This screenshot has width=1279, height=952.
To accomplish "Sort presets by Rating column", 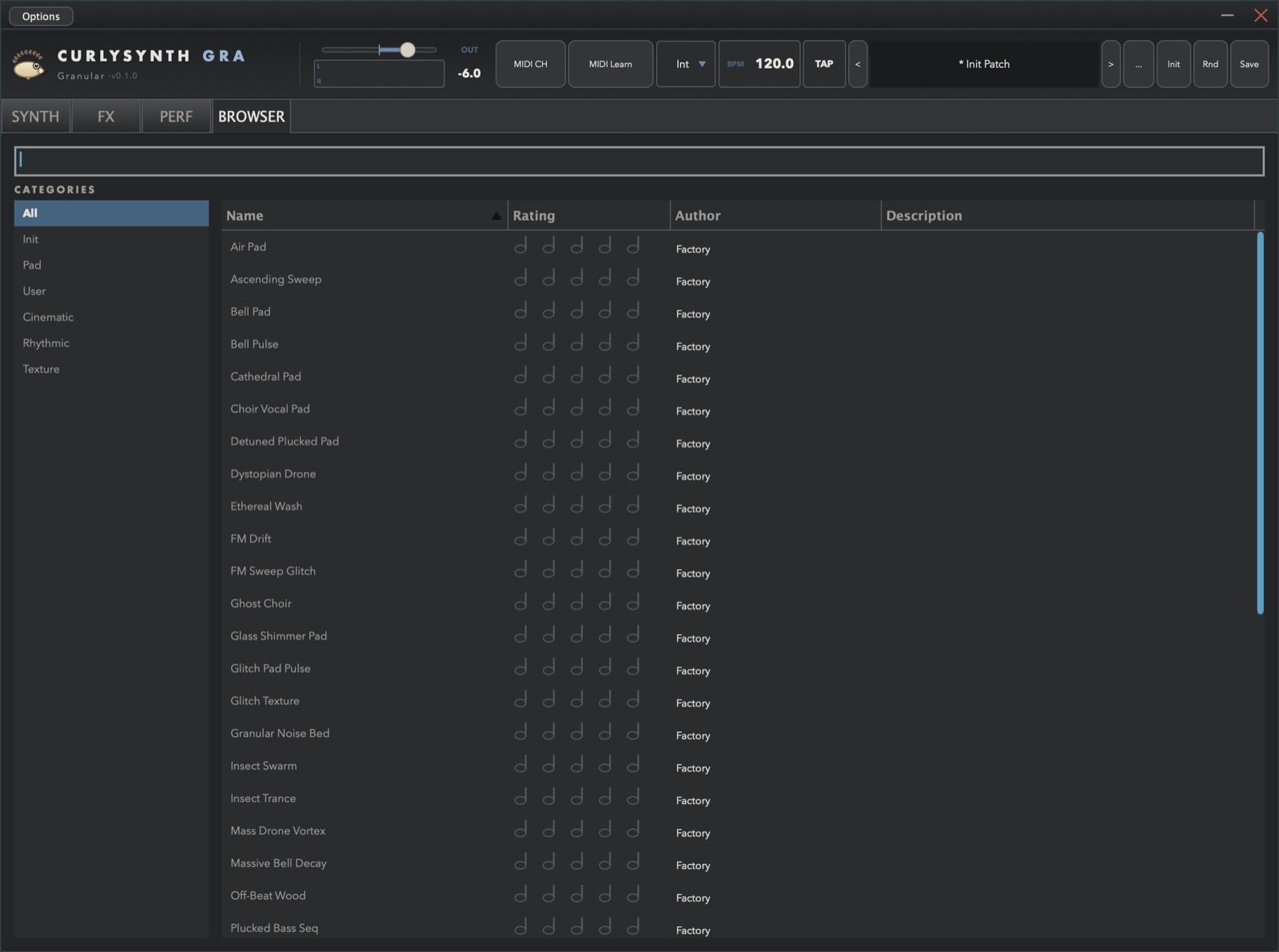I will 589,215.
